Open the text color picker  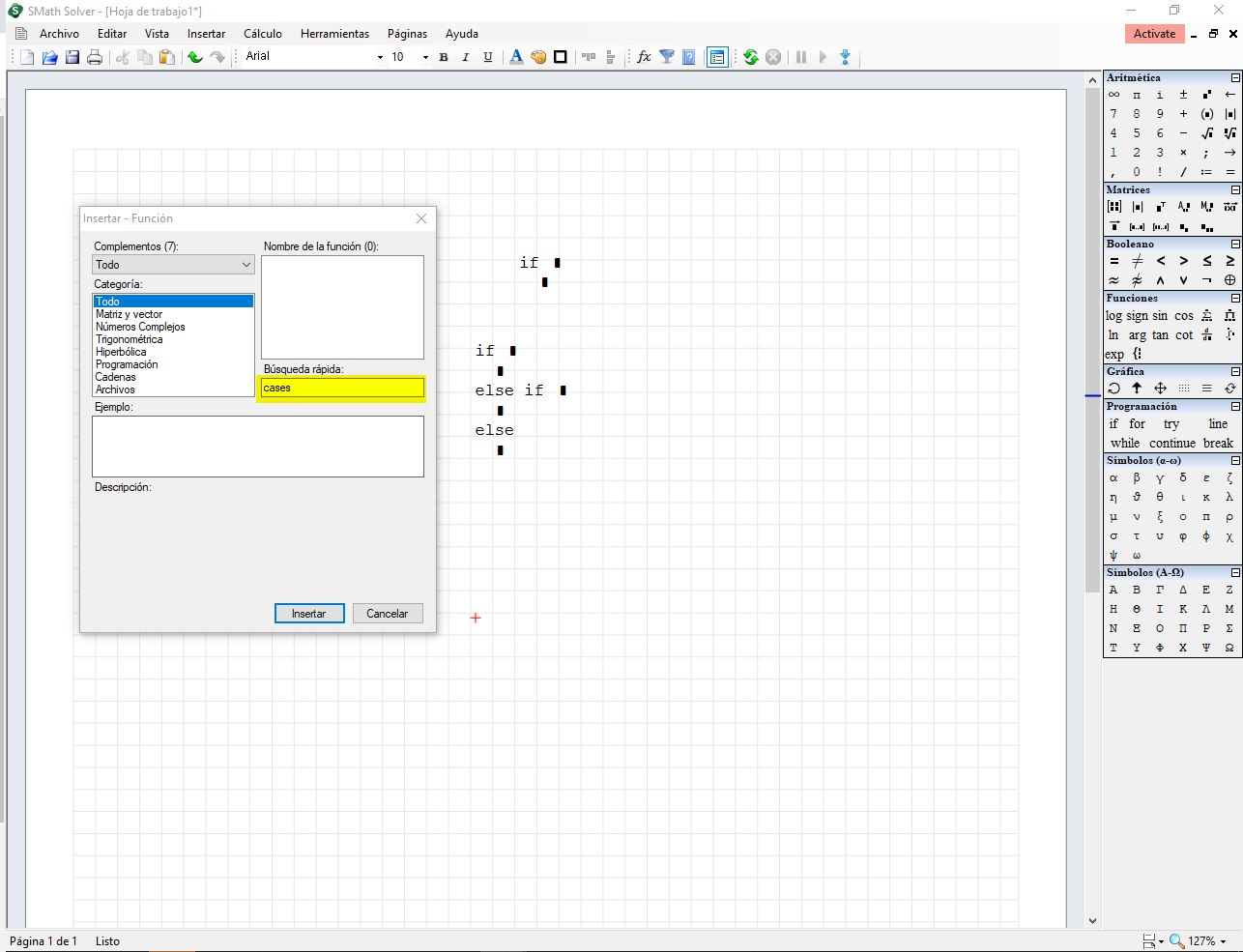click(516, 57)
